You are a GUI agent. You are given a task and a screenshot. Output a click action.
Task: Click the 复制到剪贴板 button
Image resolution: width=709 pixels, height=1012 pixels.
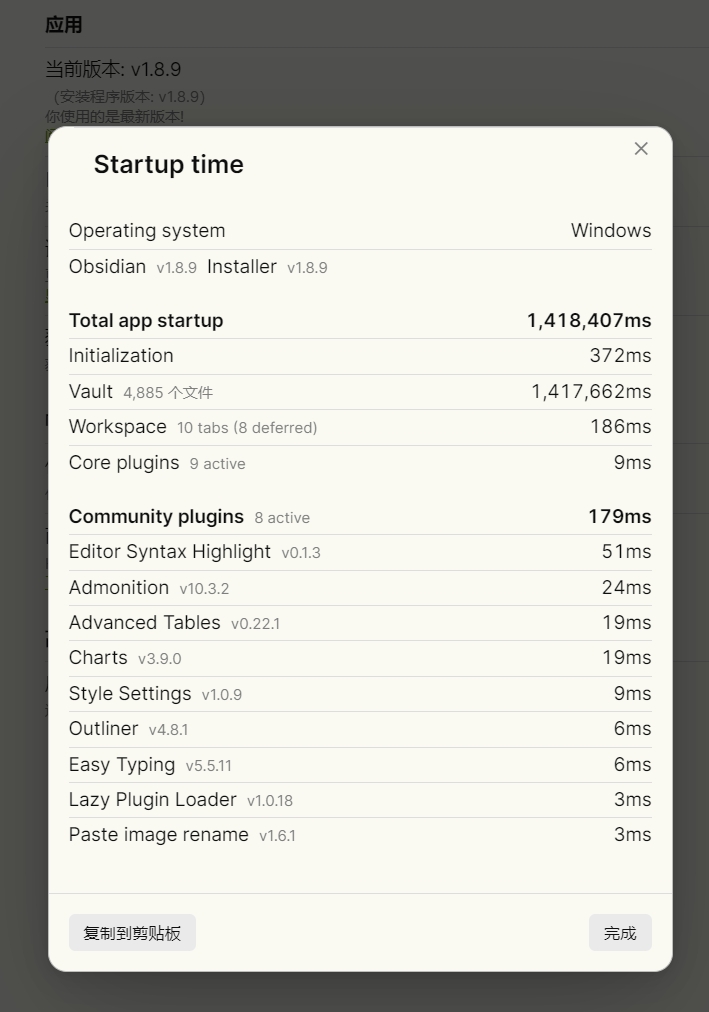pos(132,933)
